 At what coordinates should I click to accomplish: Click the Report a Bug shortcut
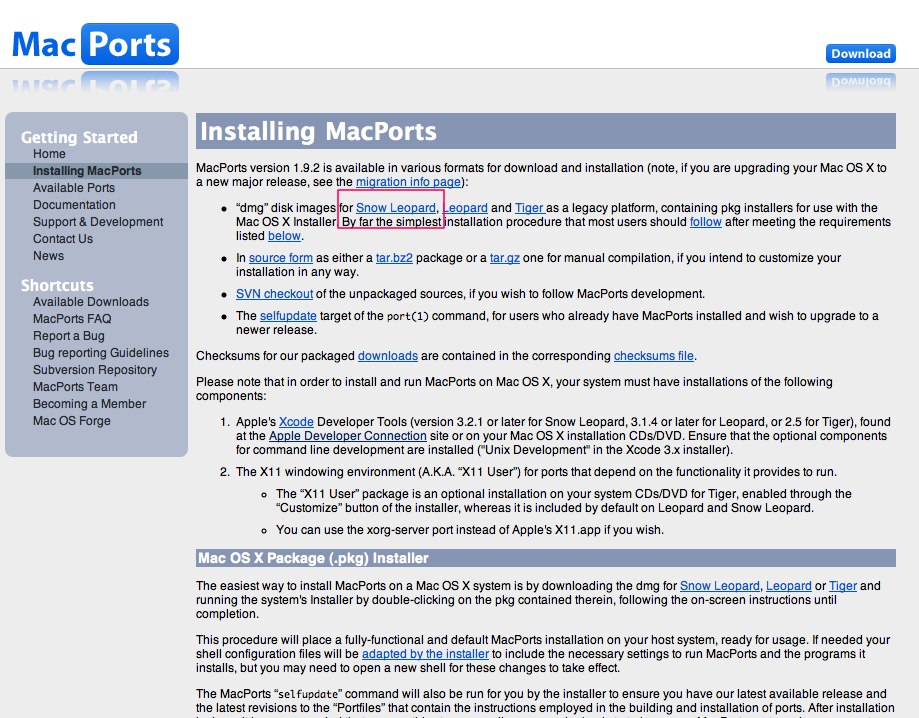69,335
